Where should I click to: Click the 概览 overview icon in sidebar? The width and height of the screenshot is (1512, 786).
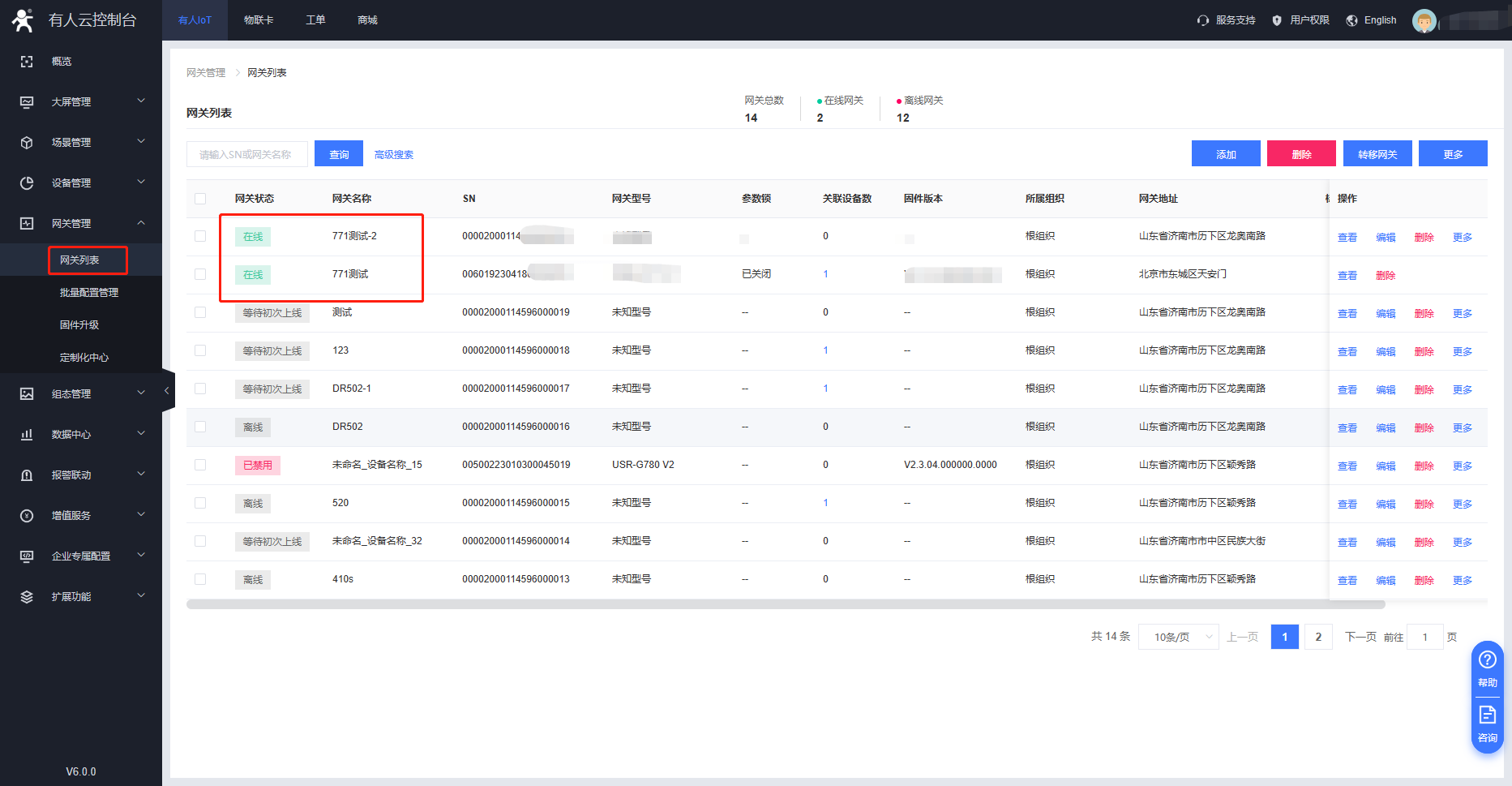tap(27, 62)
